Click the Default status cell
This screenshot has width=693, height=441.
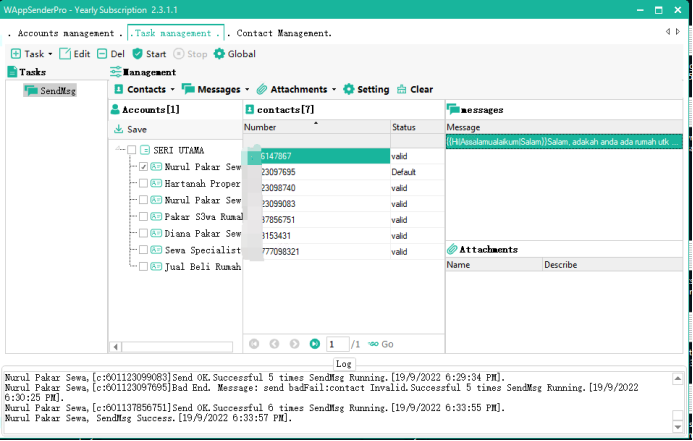click(417, 172)
